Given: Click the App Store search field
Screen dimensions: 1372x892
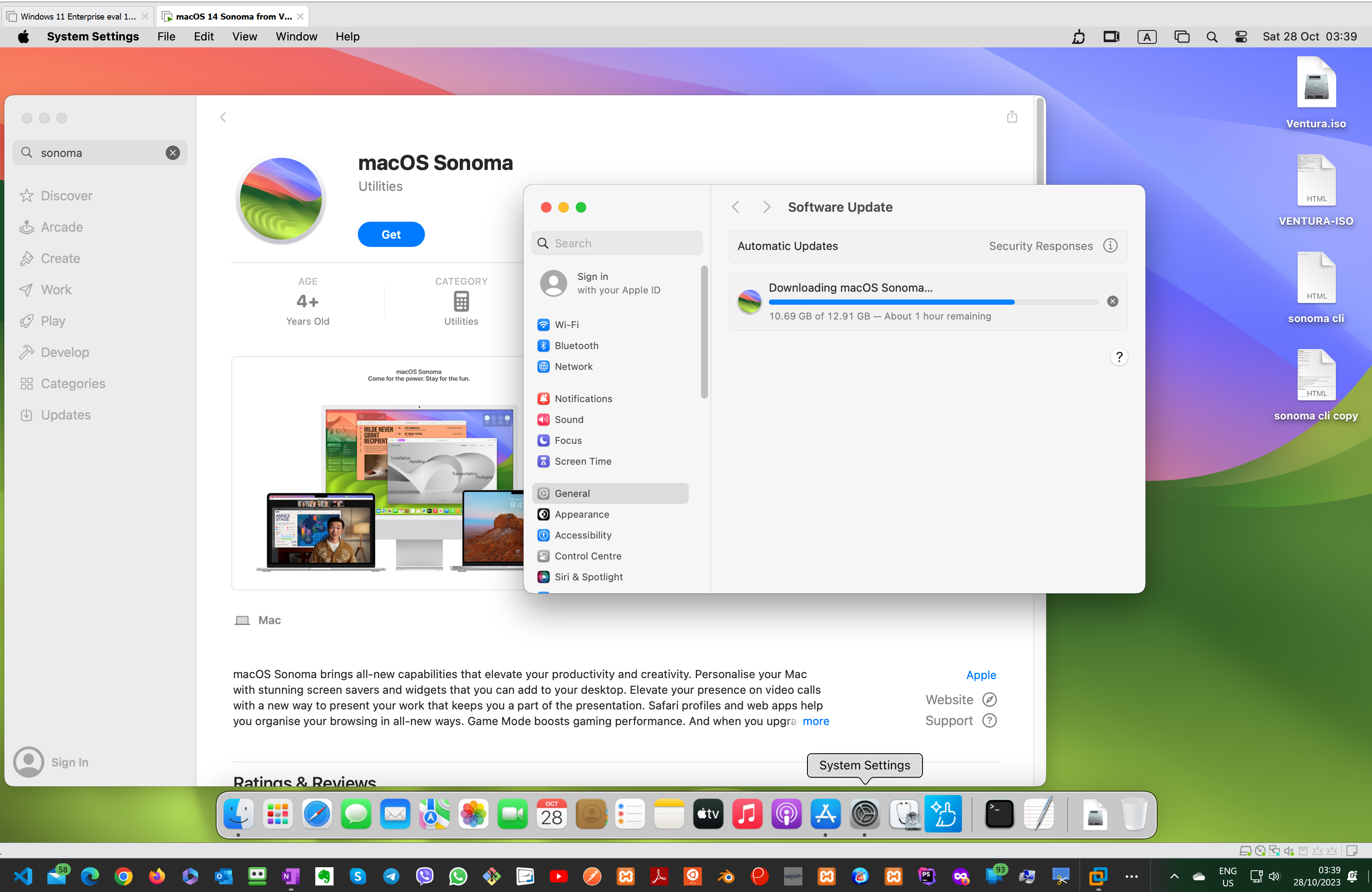Looking at the screenshot, I should click(x=100, y=153).
